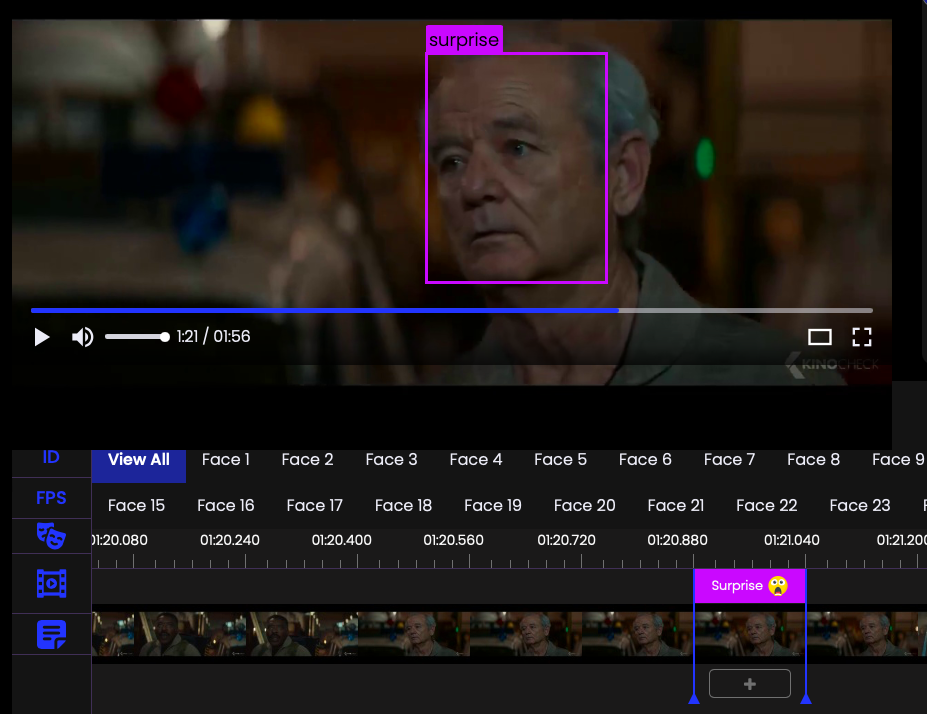
Task: Switch to the Face 6 tab
Action: pos(645,460)
